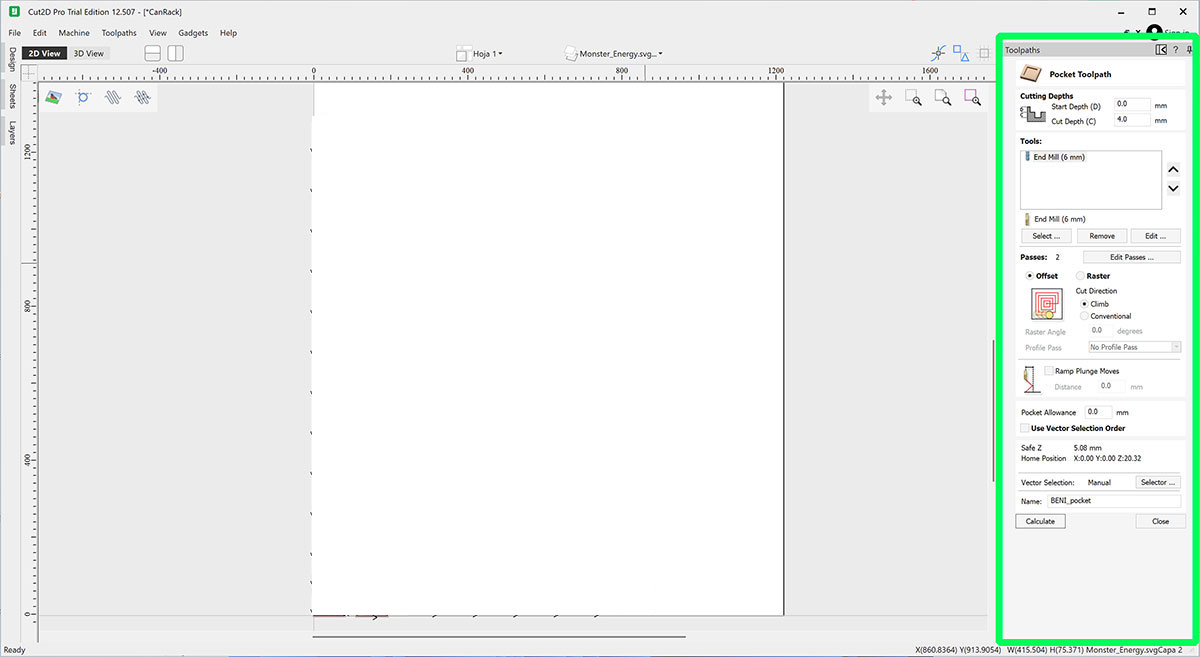Switch to the 2D View tab
Image resolution: width=1200 pixels, height=657 pixels.
(x=44, y=53)
